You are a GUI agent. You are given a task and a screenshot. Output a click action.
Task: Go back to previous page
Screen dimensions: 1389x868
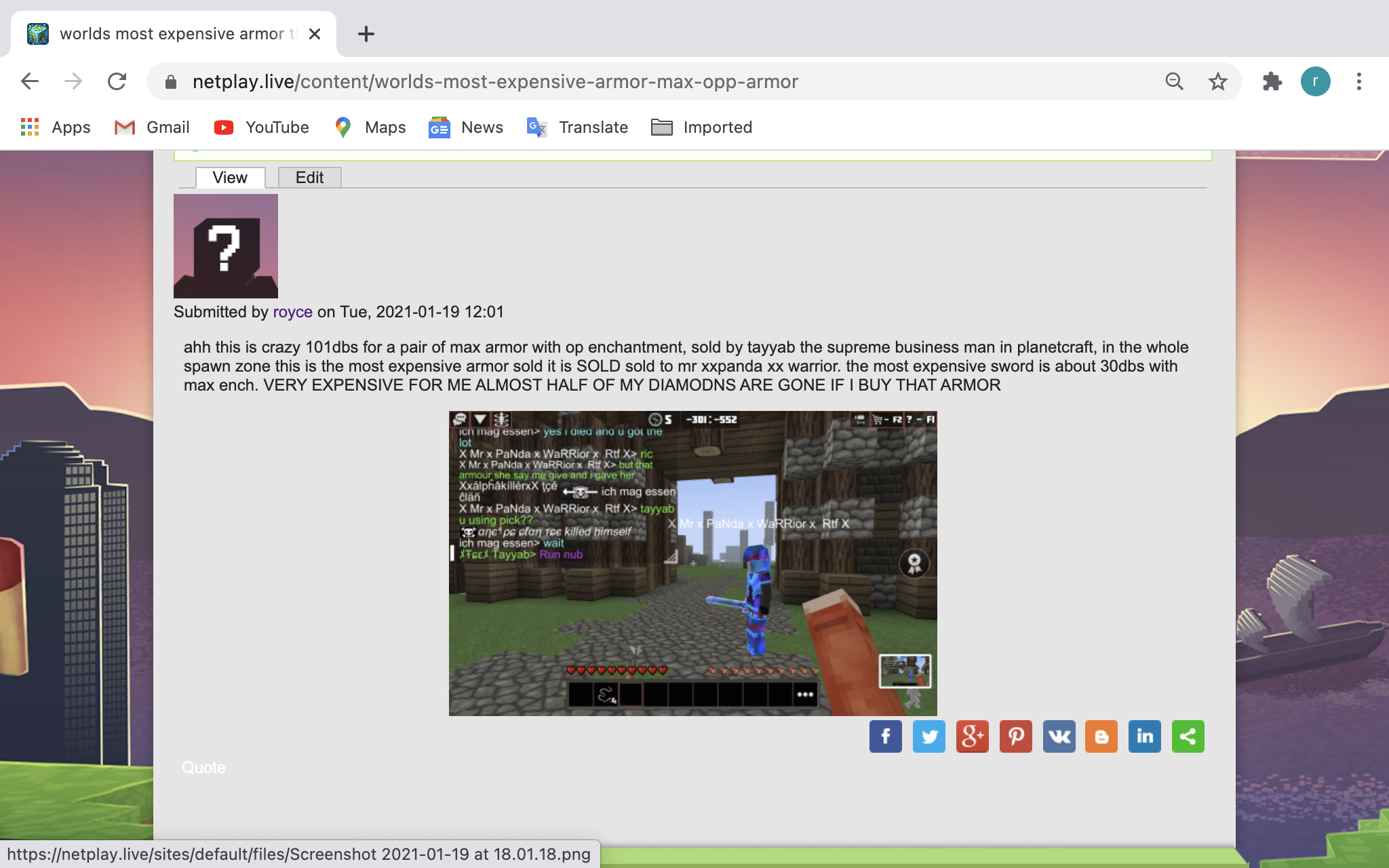[x=30, y=81]
